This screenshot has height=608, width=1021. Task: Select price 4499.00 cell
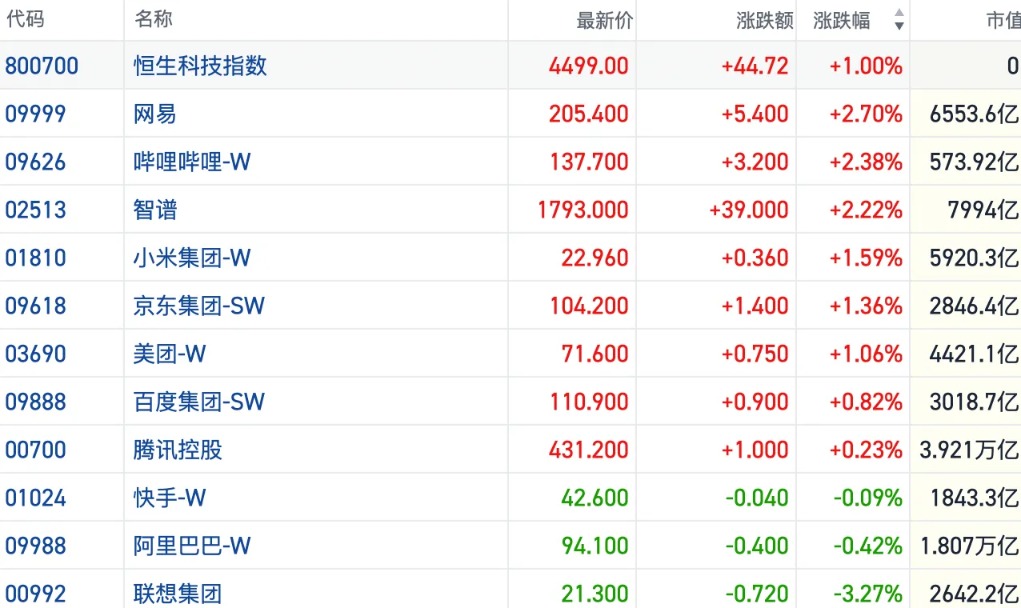[x=588, y=66]
